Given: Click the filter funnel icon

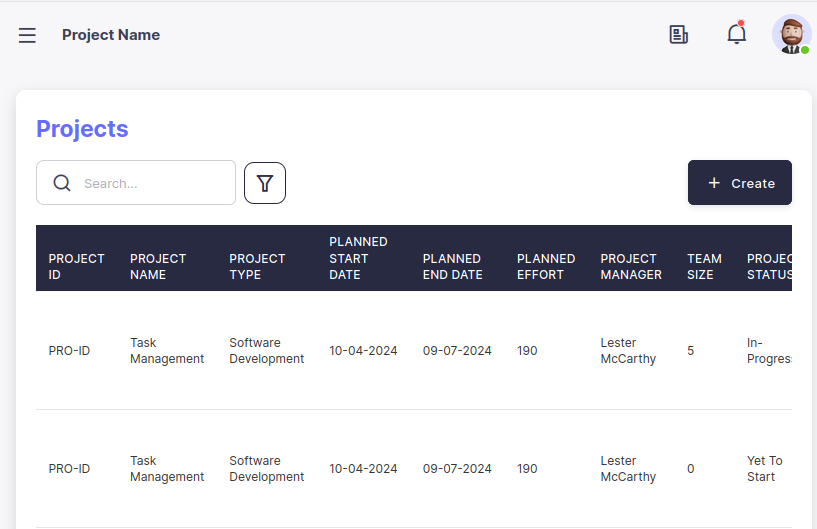Looking at the screenshot, I should pos(265,183).
